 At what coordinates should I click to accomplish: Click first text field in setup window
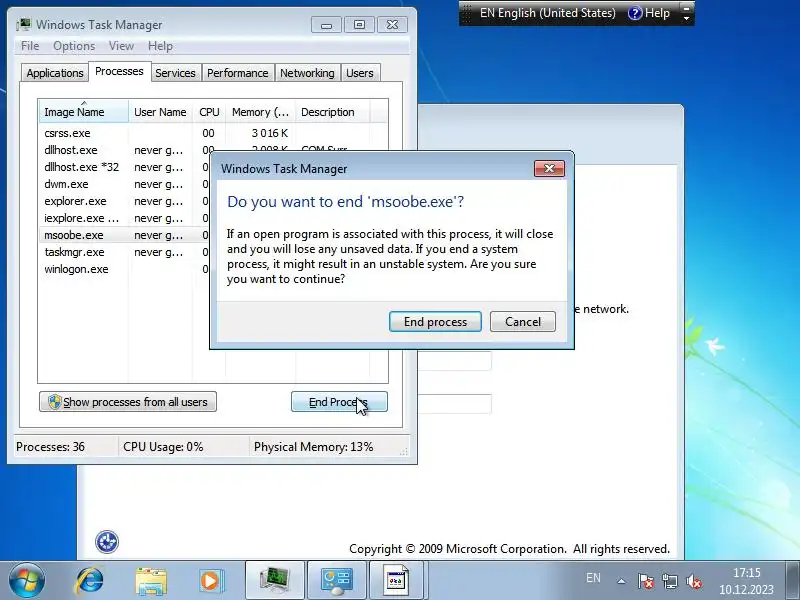[454, 361]
